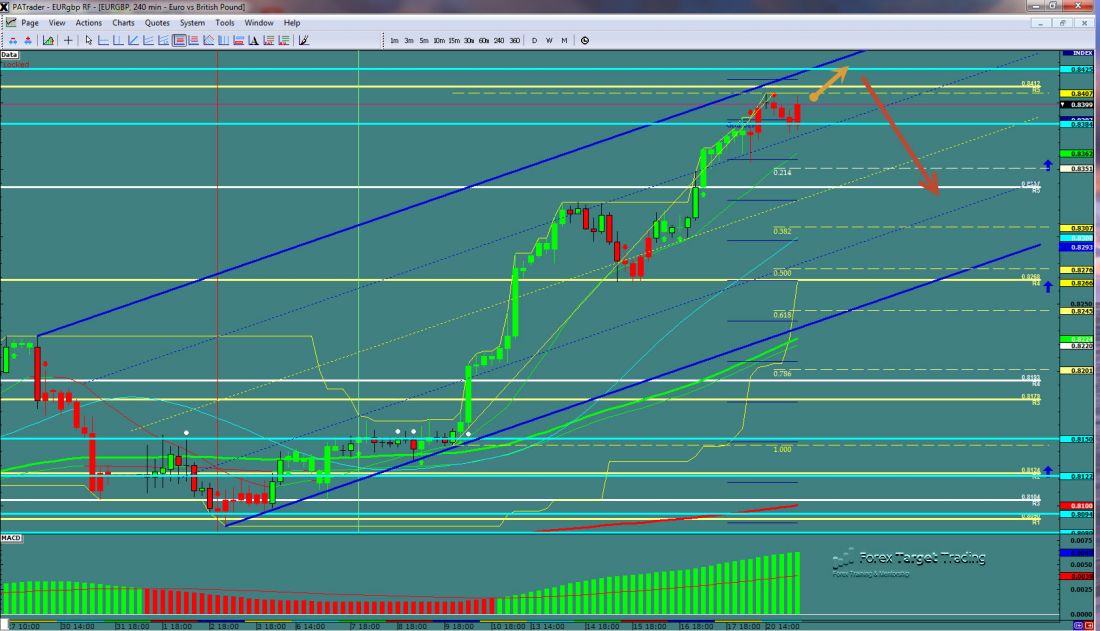Select the arrow pointer tool in the toolbar
The height and width of the screenshot is (631, 1100).
coord(87,40)
